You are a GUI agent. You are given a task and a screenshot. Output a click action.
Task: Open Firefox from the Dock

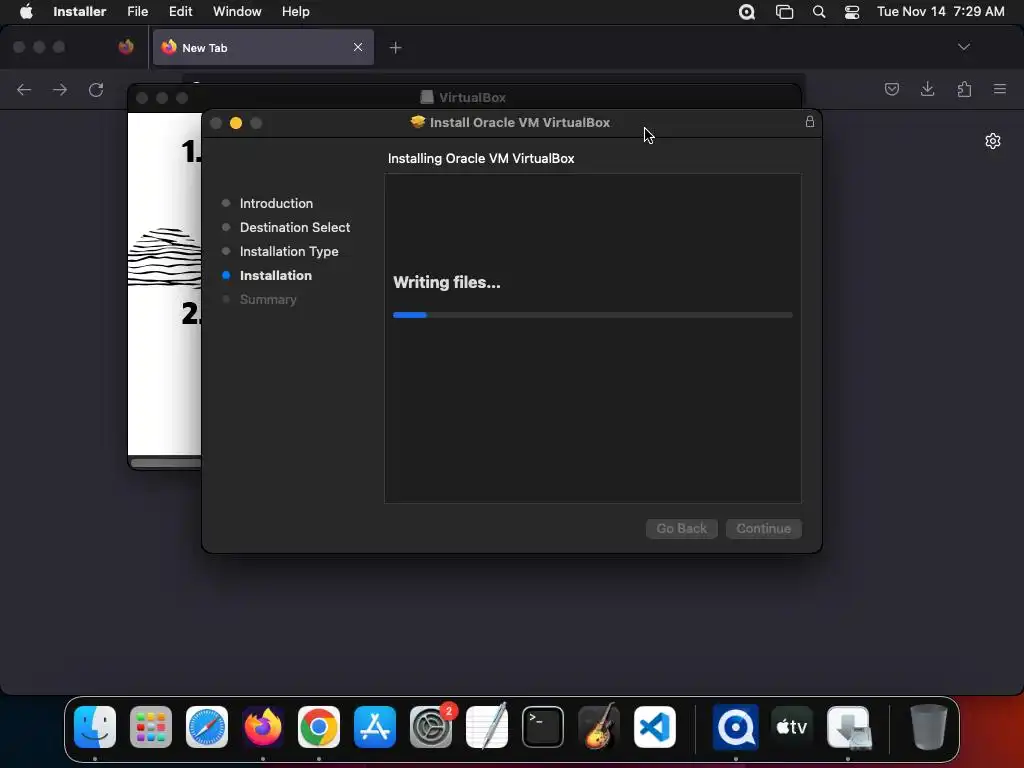pyautogui.click(x=263, y=726)
